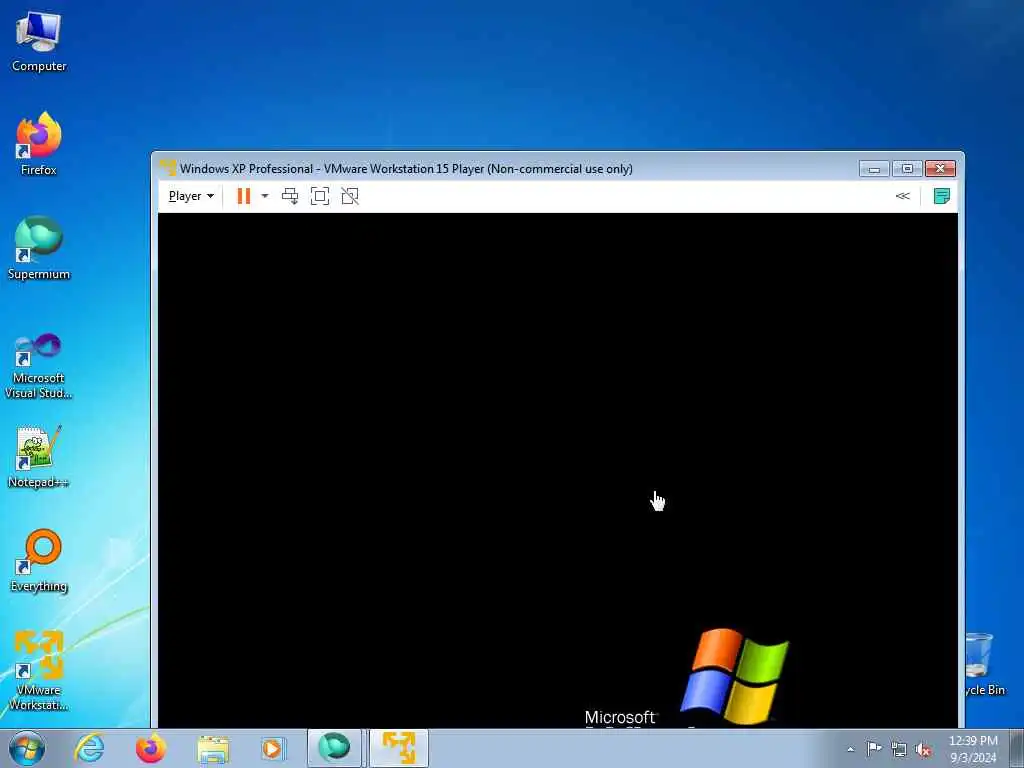Viewport: 1024px width, 768px height.
Task: Pause the virtual machine with the orange button
Action: [x=244, y=196]
